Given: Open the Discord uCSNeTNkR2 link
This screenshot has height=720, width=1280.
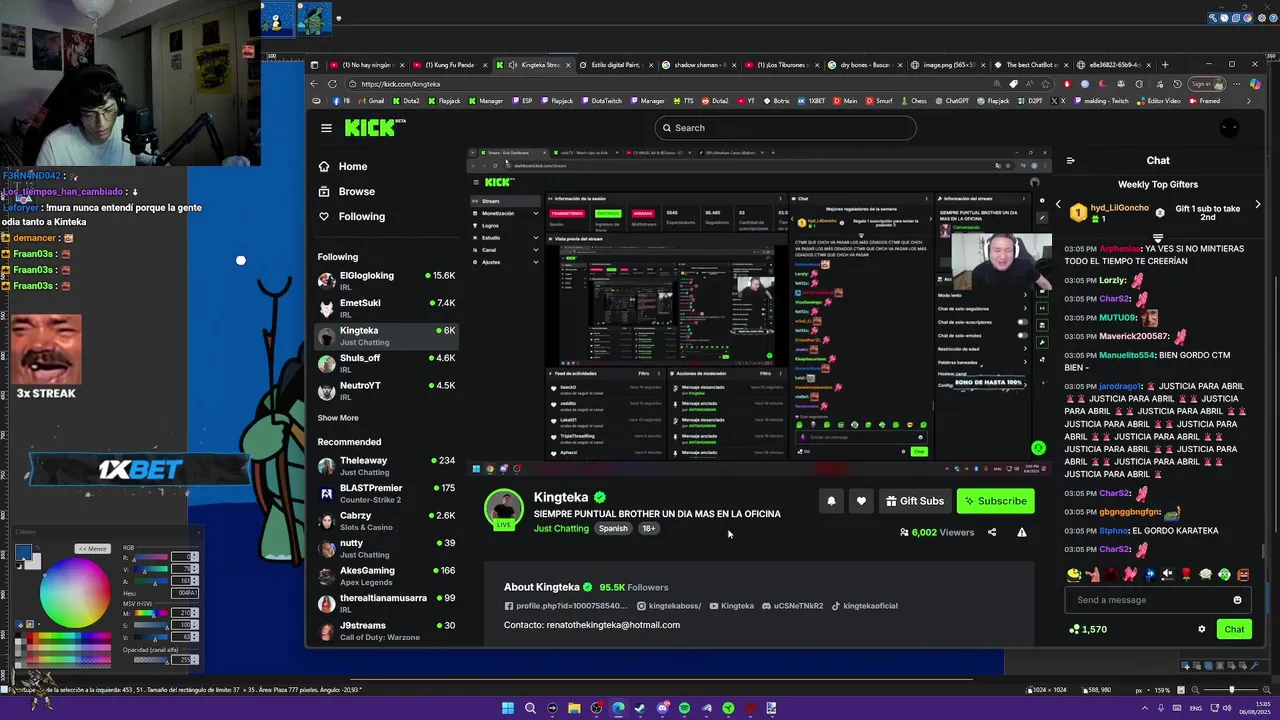Looking at the screenshot, I should click(793, 606).
